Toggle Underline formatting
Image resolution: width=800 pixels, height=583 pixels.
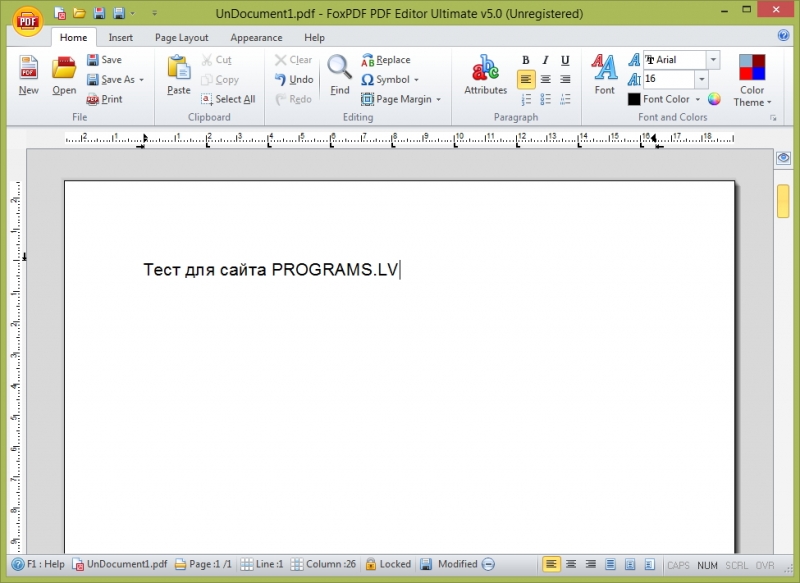click(x=565, y=60)
